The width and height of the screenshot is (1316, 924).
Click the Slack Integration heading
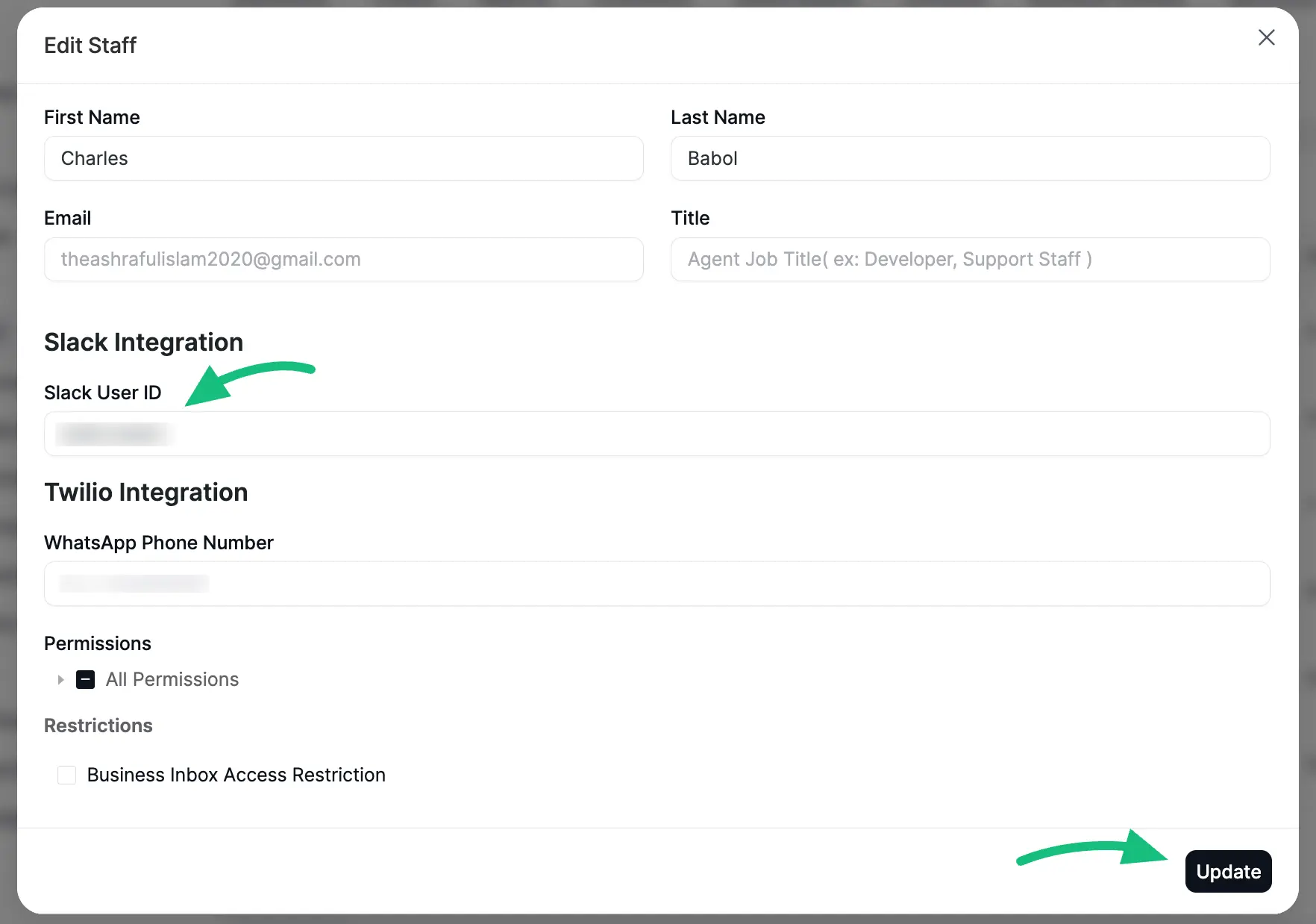[143, 342]
